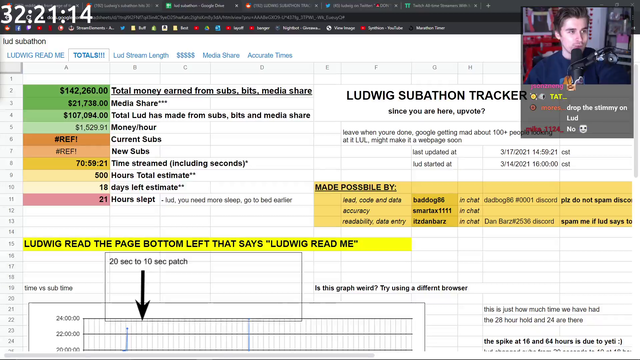
Task: Click 'dadbog86 #0001 discord' cell
Action: tap(520, 200)
